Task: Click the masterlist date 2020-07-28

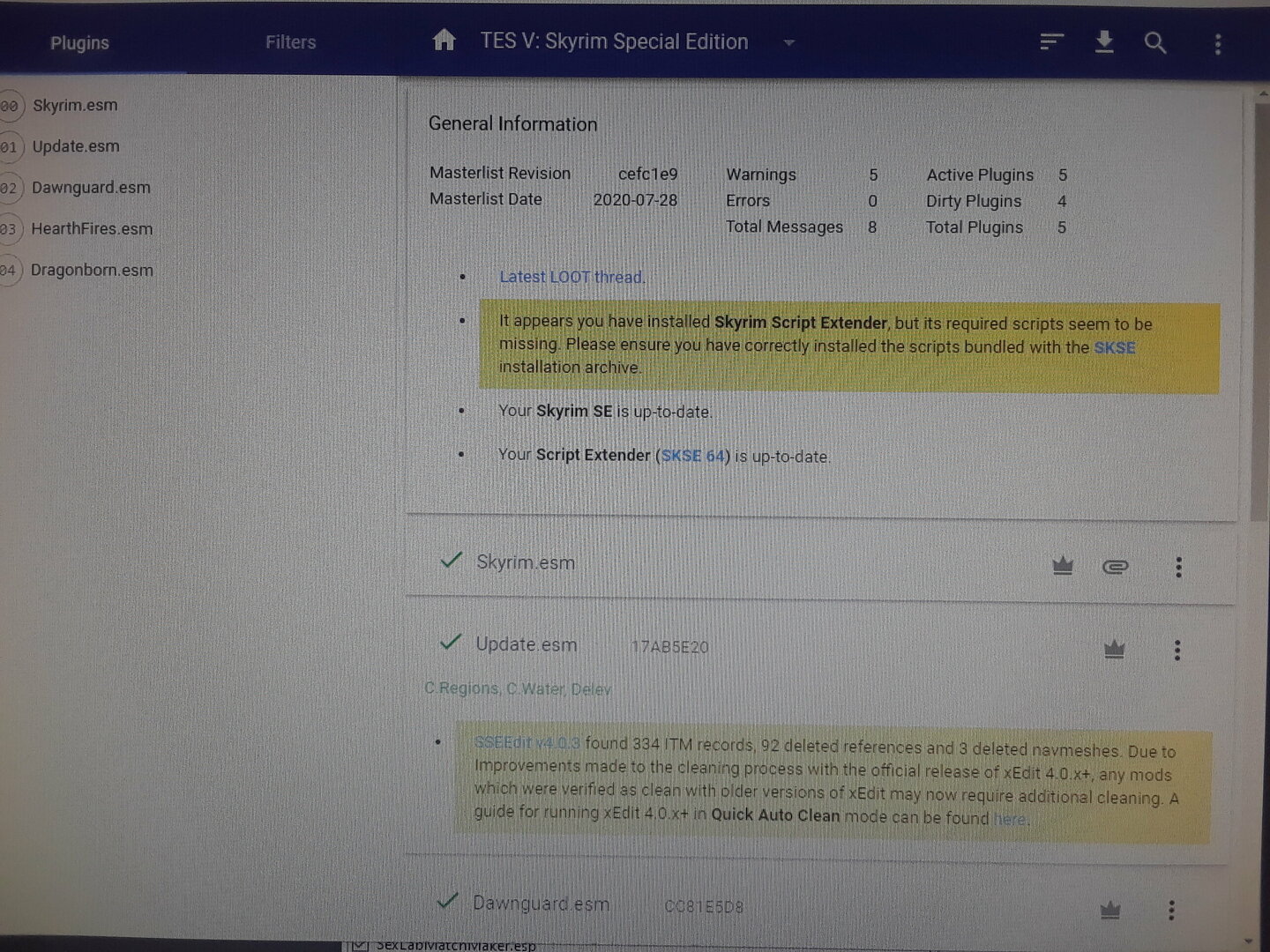Action: point(635,200)
